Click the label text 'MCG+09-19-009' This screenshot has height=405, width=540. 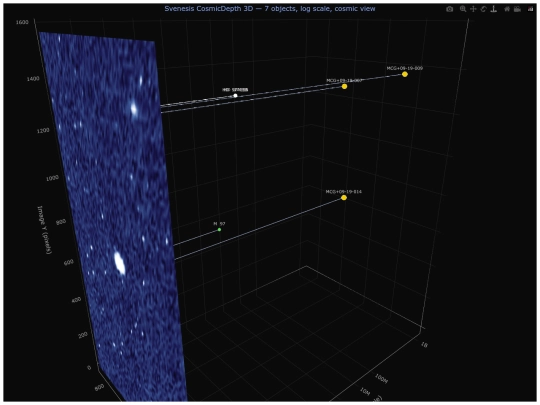click(x=405, y=68)
